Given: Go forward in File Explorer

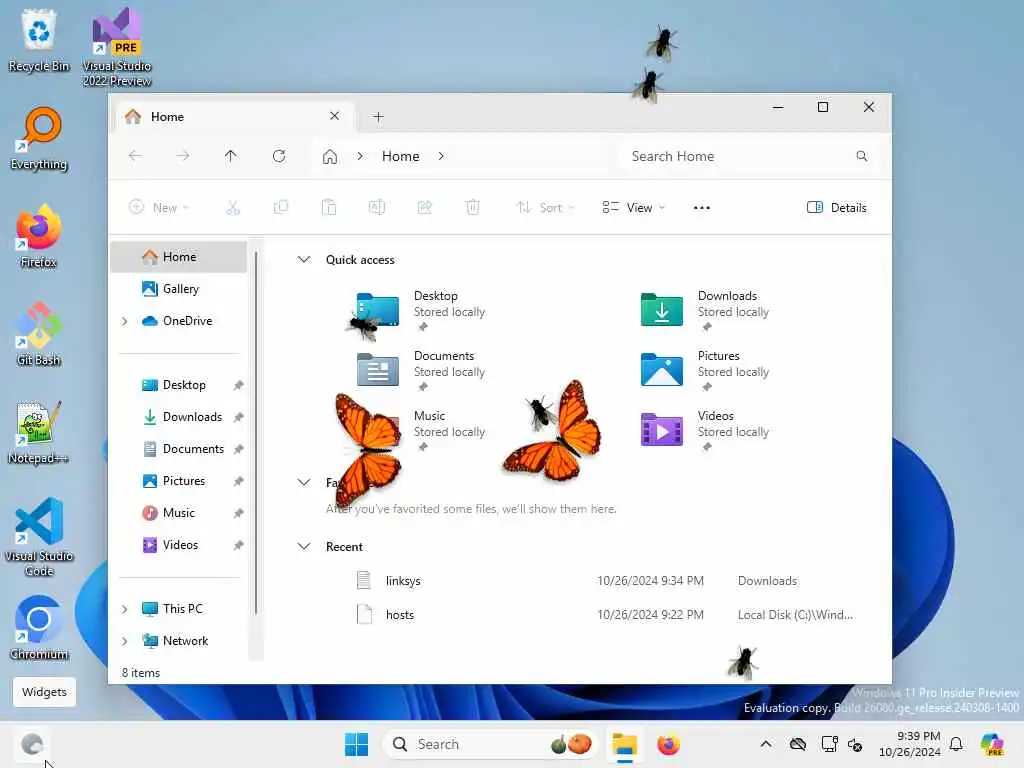Looking at the screenshot, I should pos(183,156).
